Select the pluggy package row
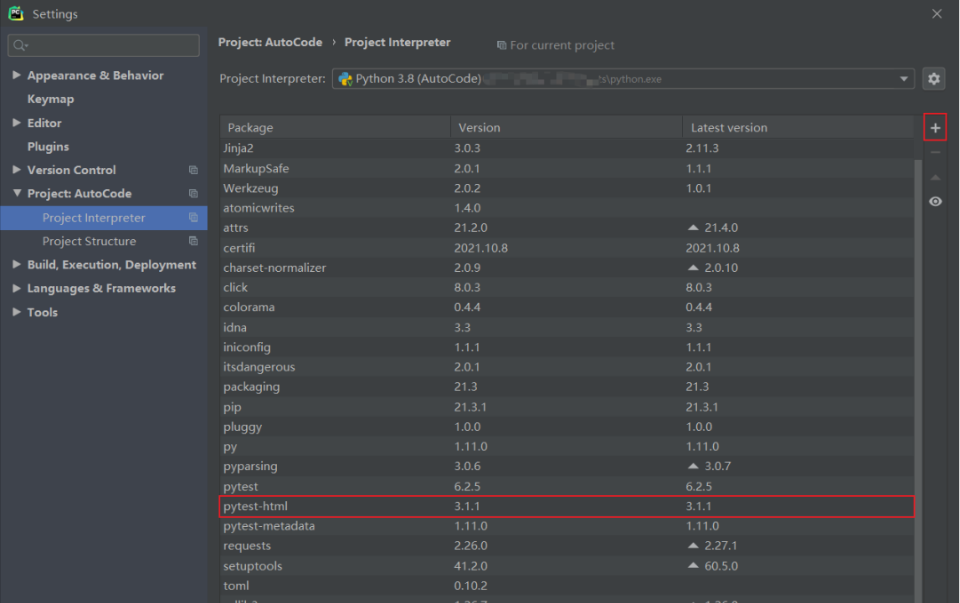Viewport: 960px width, 603px height. click(x=567, y=427)
